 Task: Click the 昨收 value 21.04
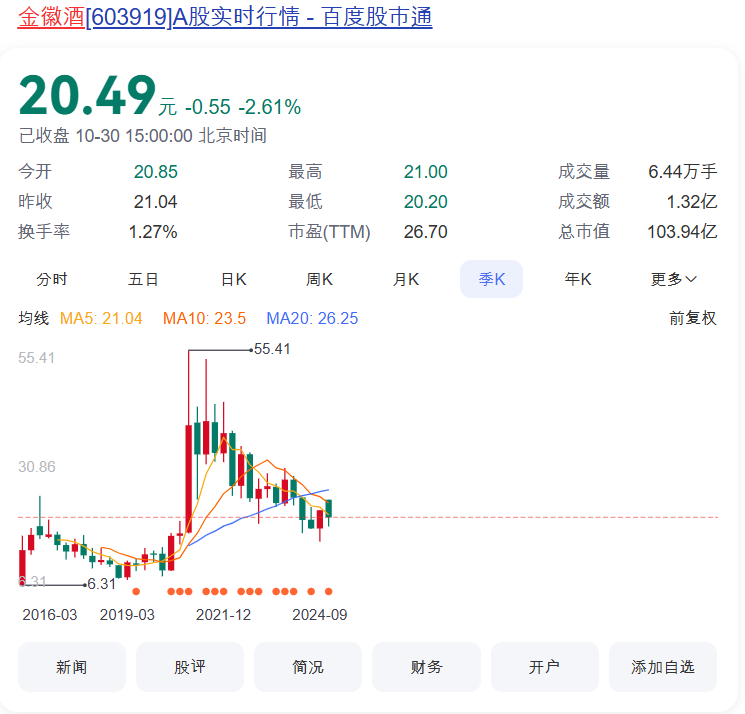coord(155,202)
